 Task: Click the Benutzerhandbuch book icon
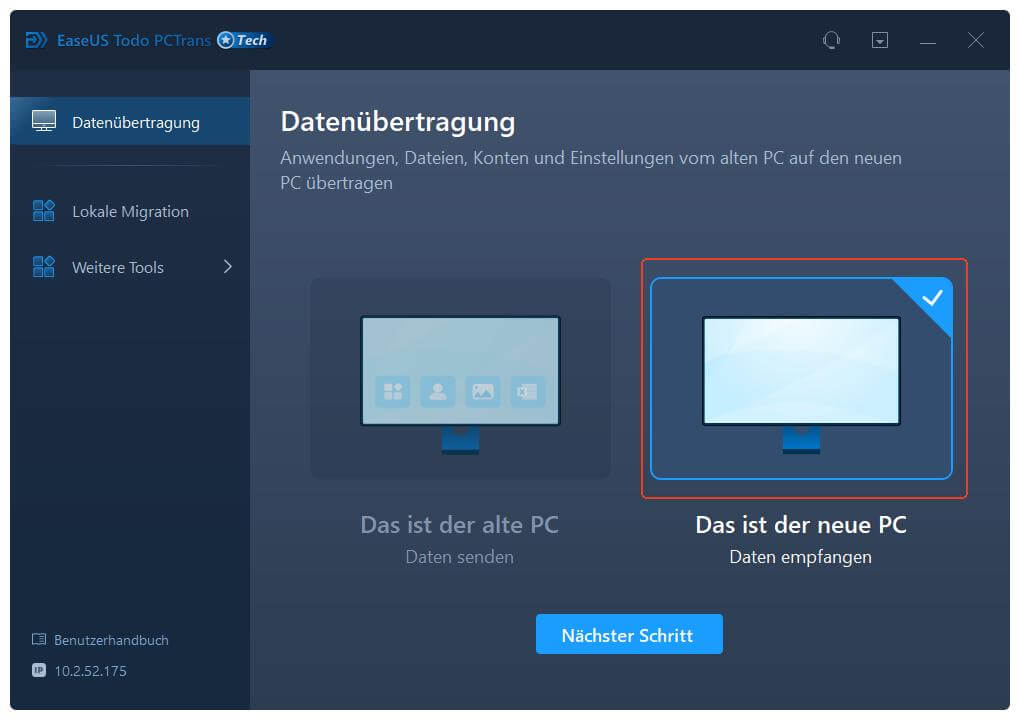pos(39,640)
